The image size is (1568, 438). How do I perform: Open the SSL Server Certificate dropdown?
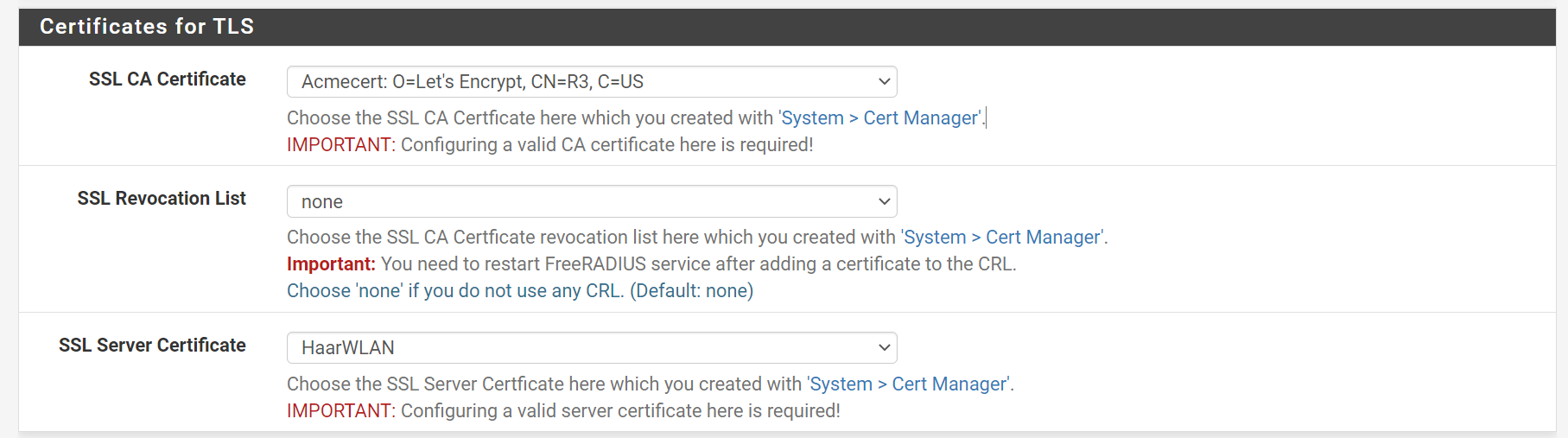[592, 347]
